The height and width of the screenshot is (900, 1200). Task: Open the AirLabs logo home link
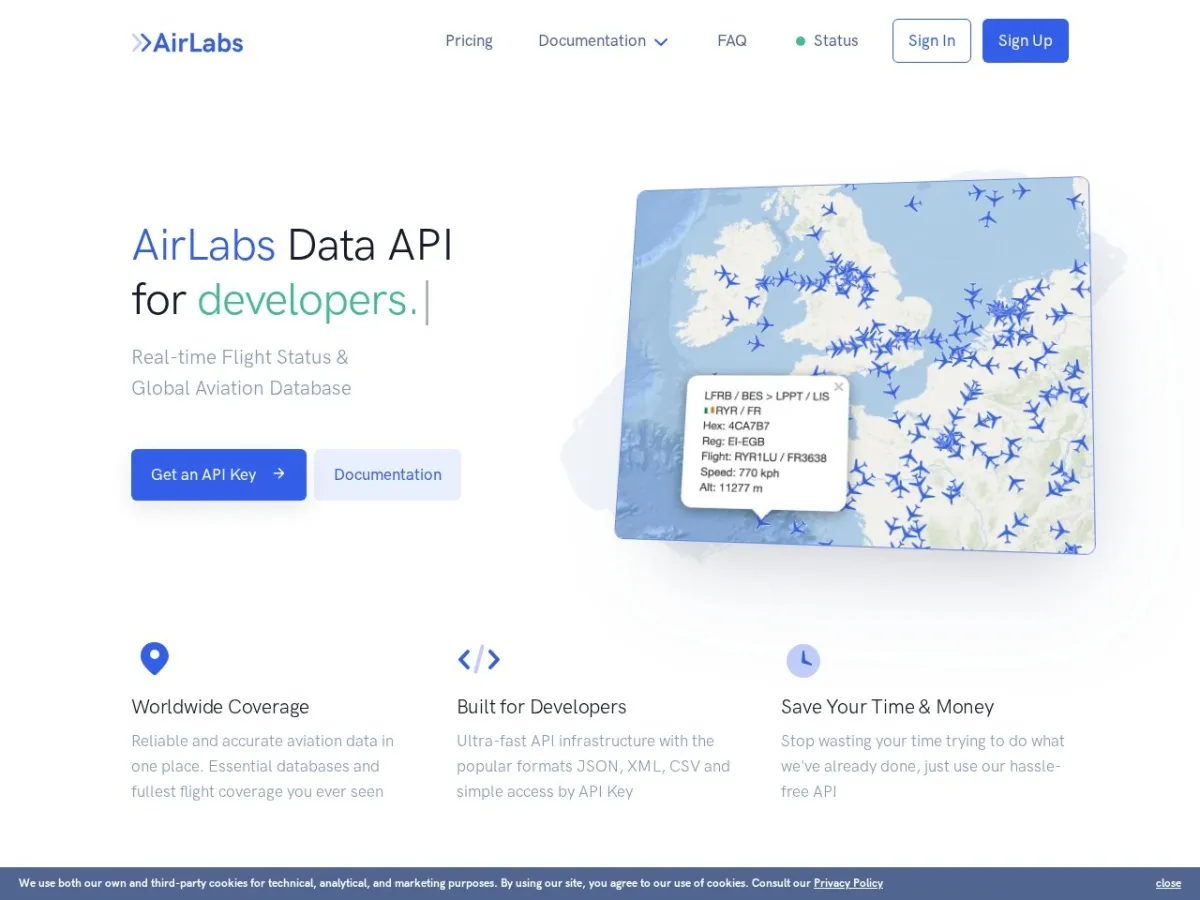click(x=187, y=42)
